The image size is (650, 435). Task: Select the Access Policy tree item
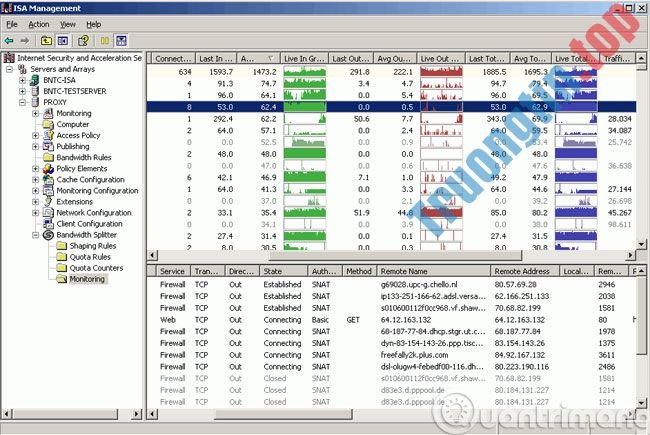point(78,135)
